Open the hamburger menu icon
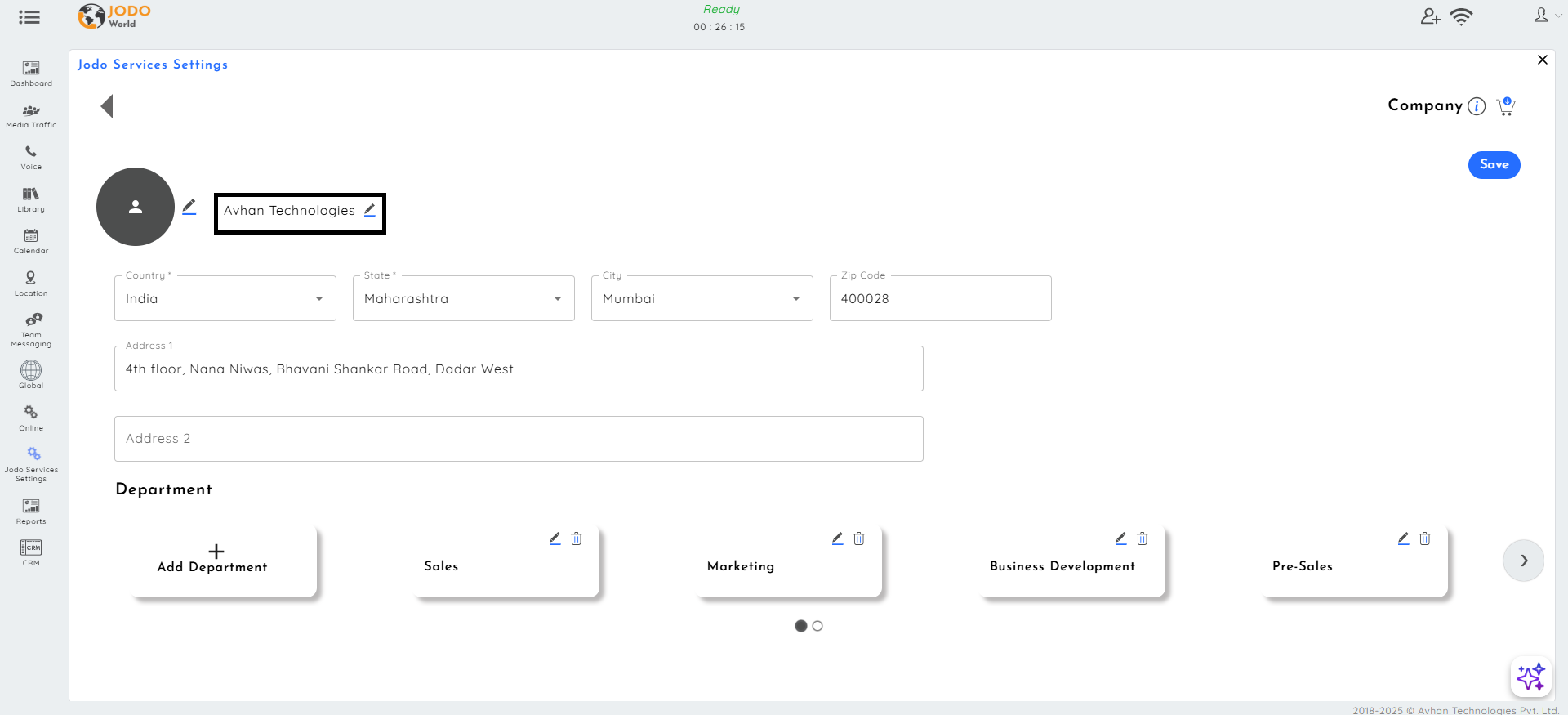This screenshot has height=715, width=1568. (29, 17)
